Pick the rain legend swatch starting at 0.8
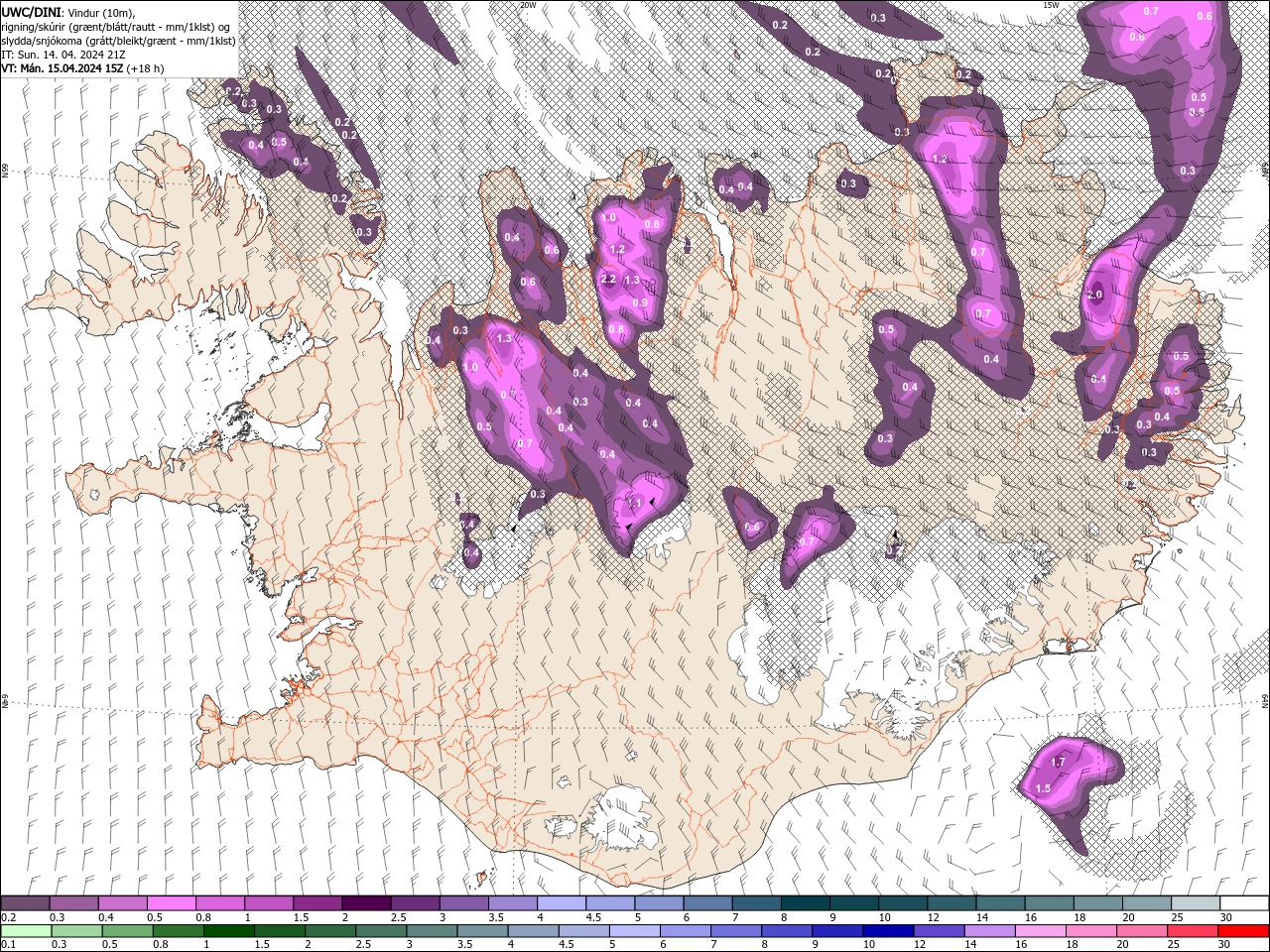 (179, 931)
